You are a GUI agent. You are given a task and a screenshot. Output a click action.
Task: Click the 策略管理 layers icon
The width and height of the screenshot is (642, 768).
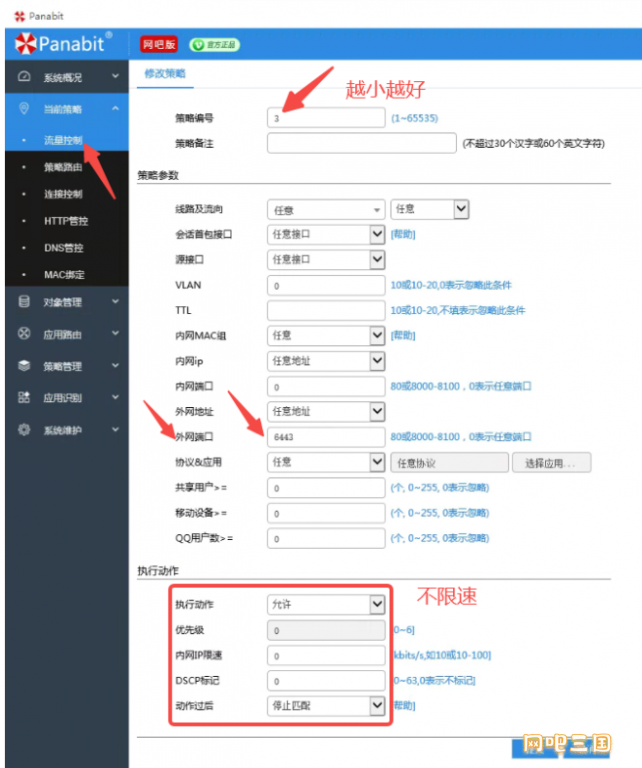tap(24, 365)
